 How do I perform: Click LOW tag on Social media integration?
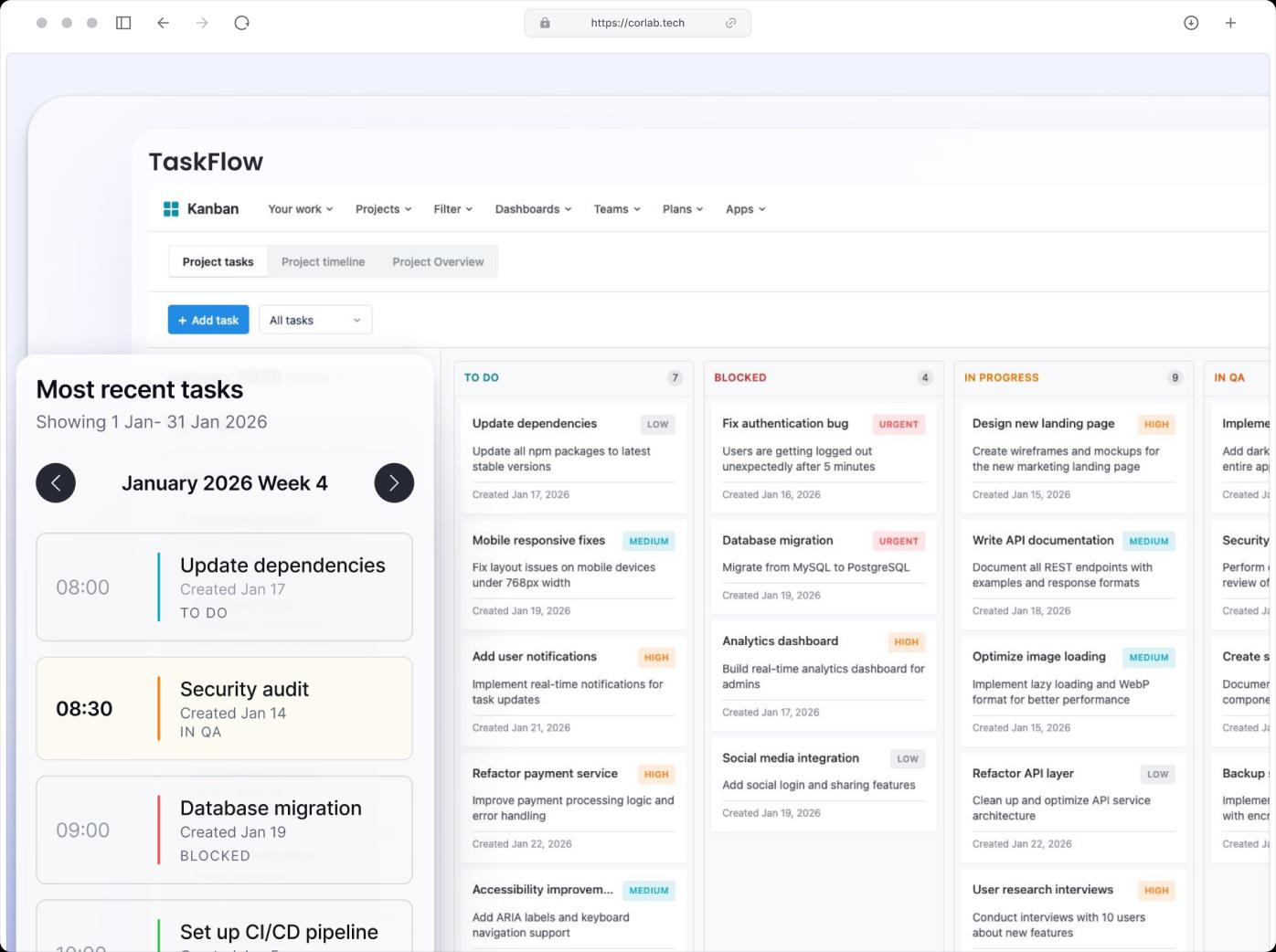tap(908, 758)
